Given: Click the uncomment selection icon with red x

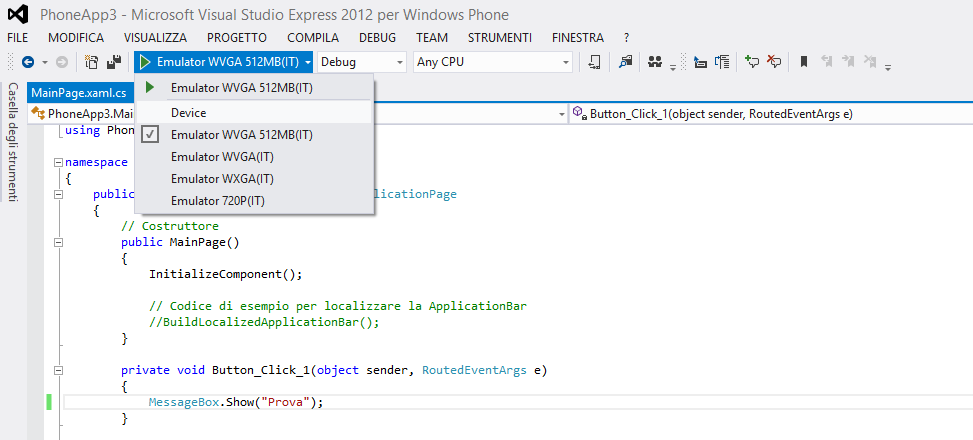Looking at the screenshot, I should [x=774, y=61].
